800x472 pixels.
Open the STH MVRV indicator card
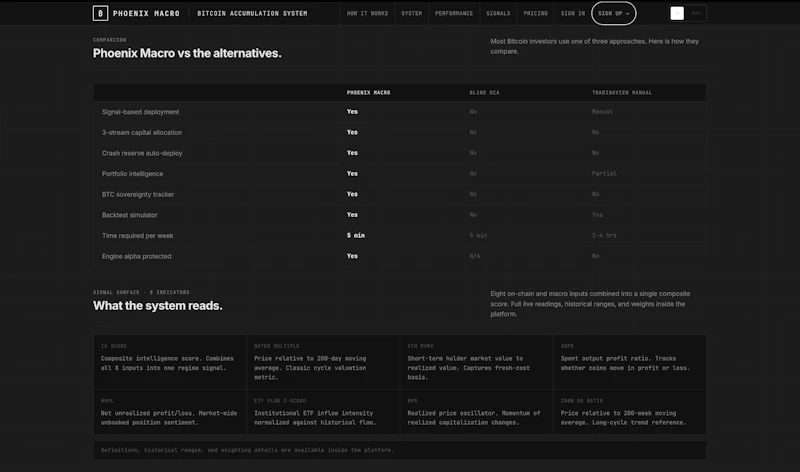pos(477,362)
